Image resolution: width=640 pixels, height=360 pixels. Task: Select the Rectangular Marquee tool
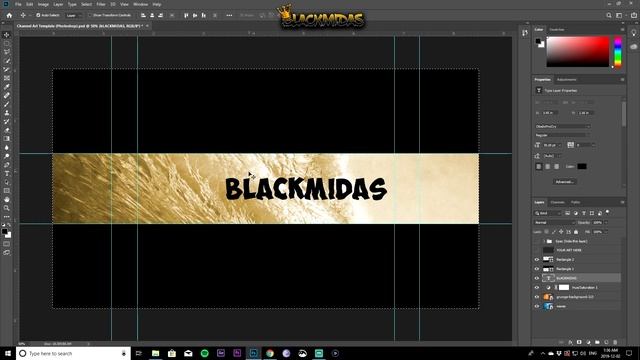pos(7,43)
